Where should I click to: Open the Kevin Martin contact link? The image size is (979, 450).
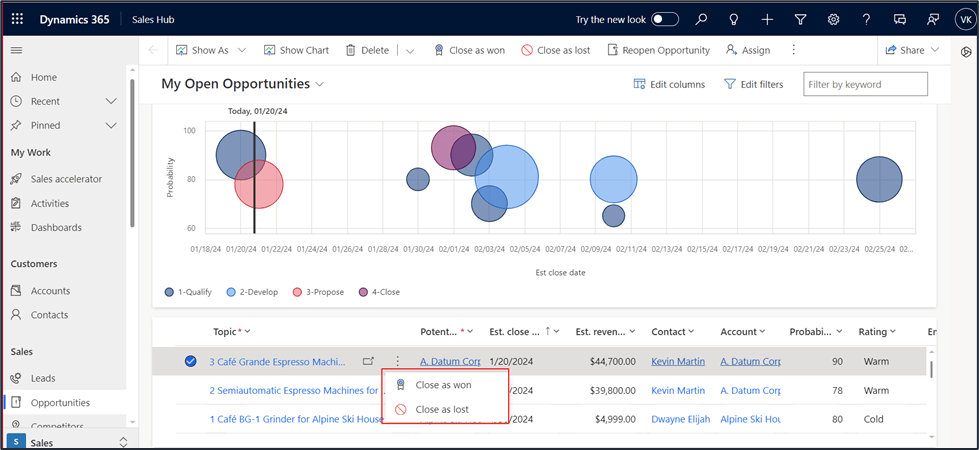tap(678, 361)
